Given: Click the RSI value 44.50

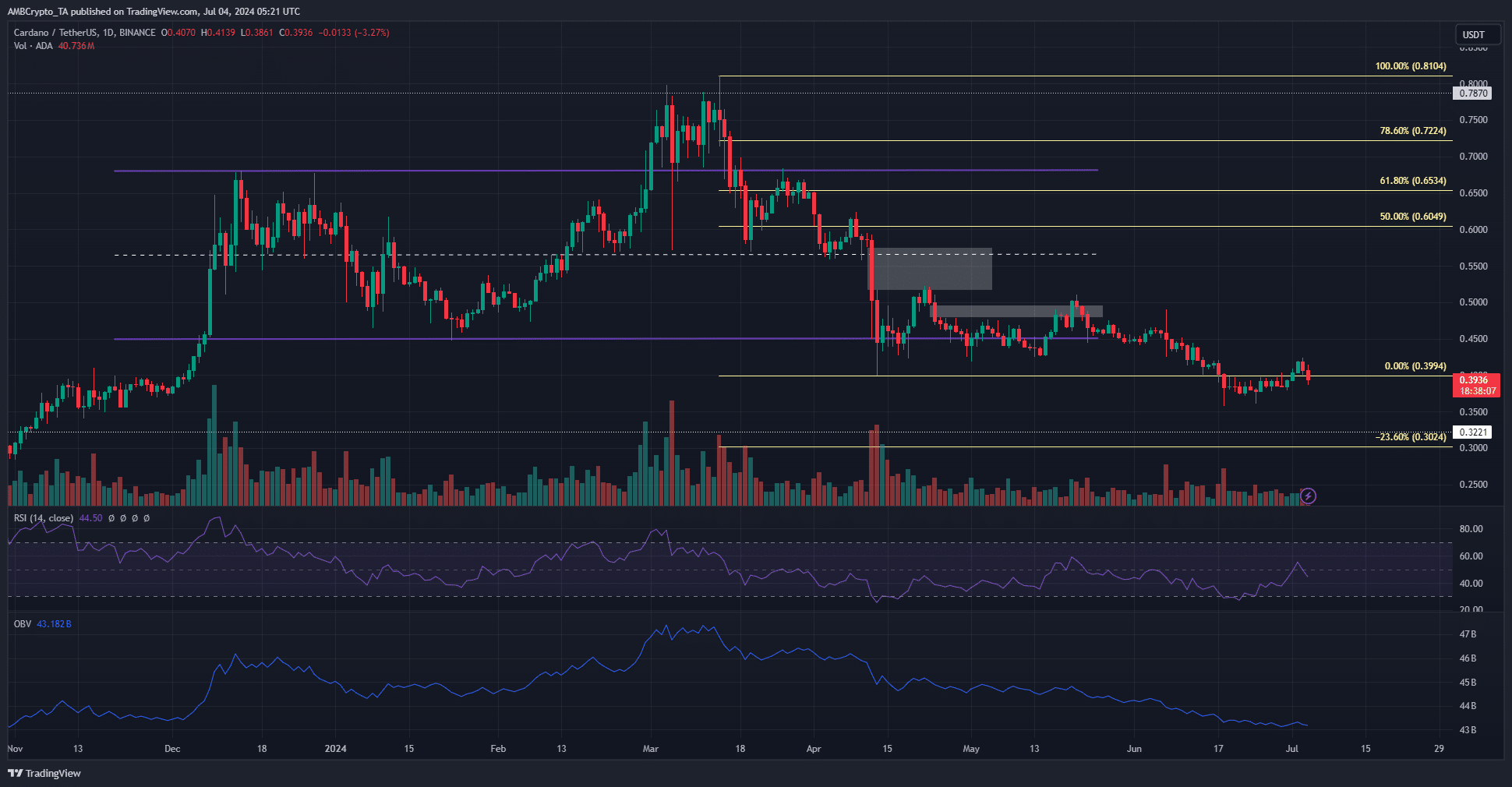Looking at the screenshot, I should [x=90, y=518].
